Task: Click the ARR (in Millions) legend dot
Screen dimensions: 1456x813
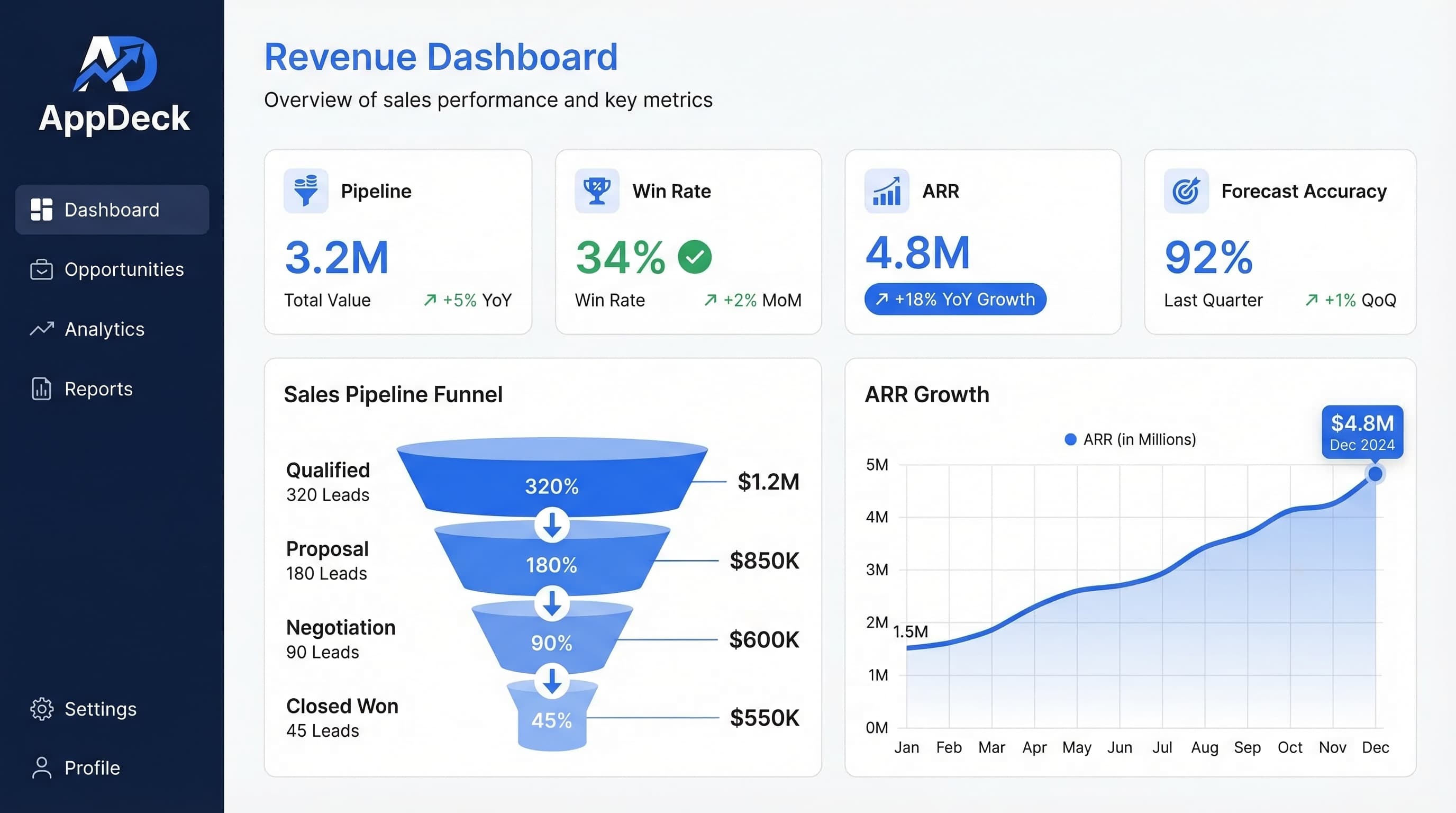Action: [1070, 440]
